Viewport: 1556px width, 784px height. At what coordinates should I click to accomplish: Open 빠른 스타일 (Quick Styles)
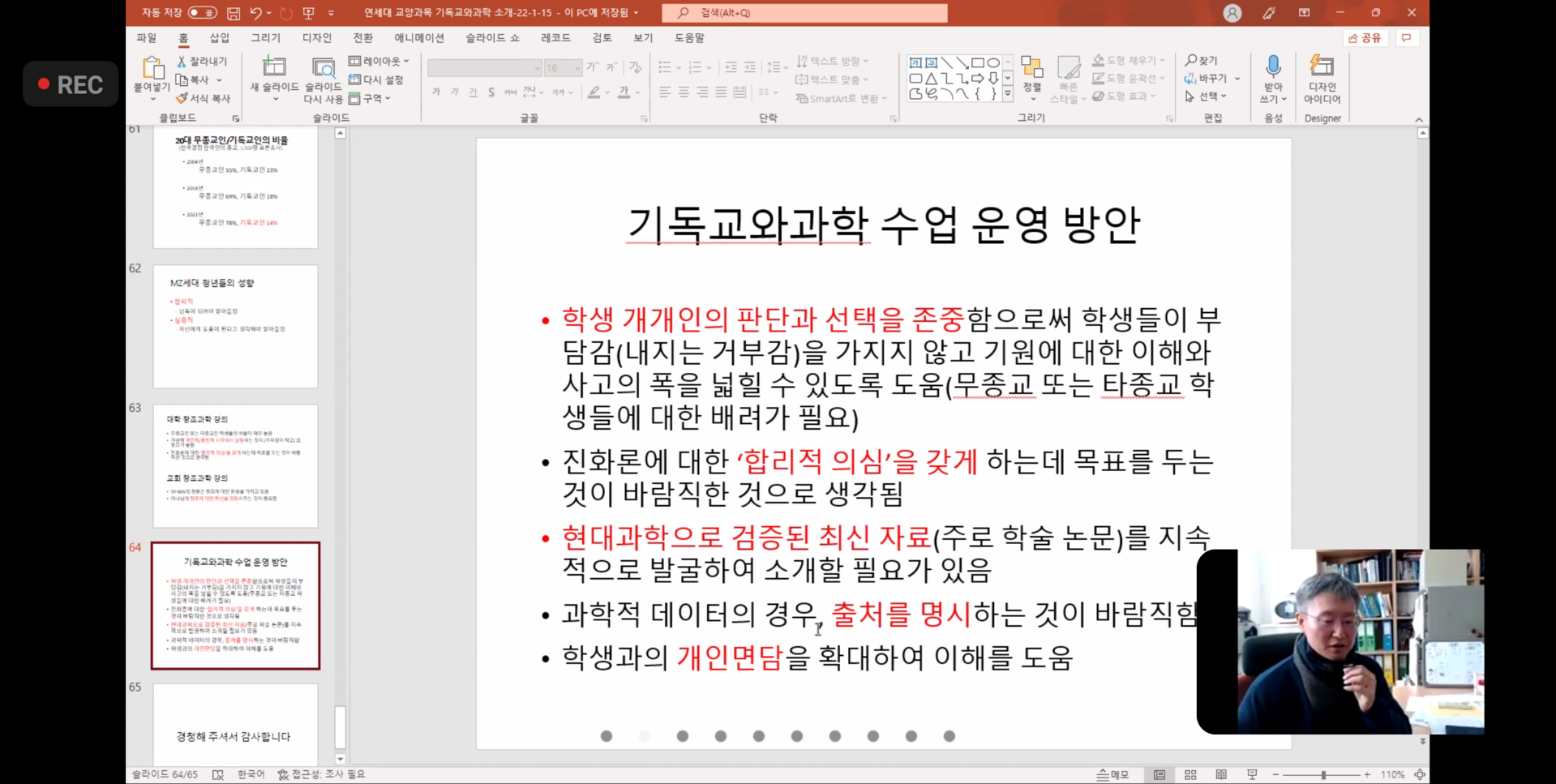point(1069,79)
